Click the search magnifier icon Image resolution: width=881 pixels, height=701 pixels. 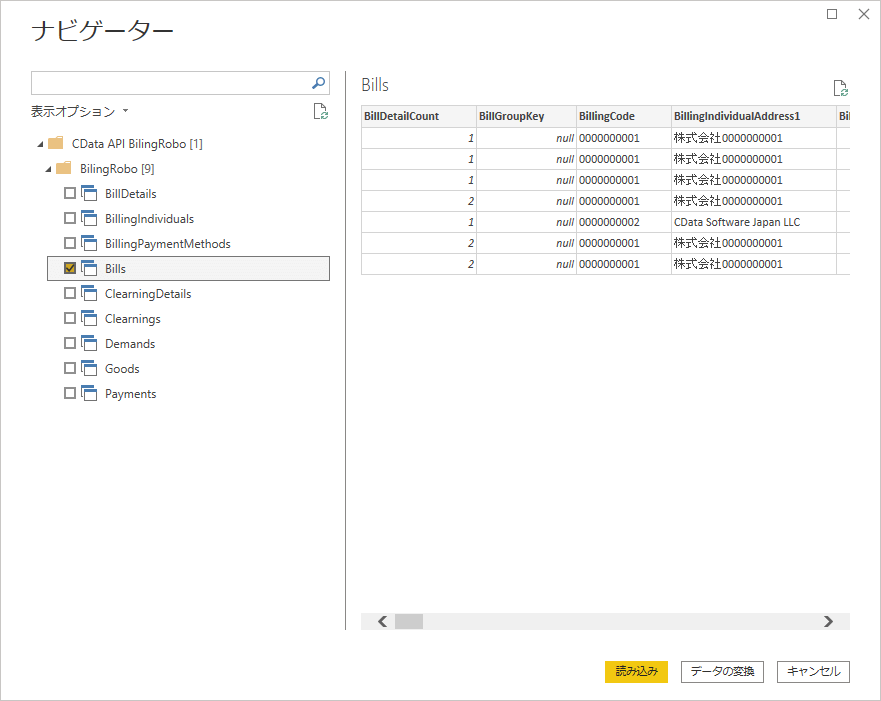click(318, 83)
